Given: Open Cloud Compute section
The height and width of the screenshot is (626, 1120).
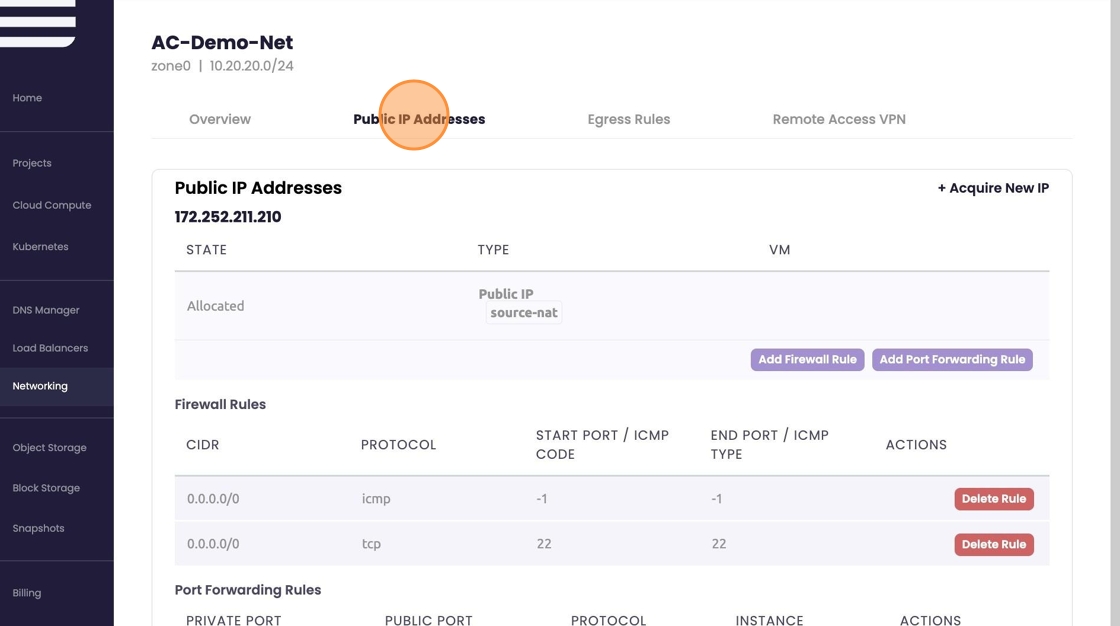Looking at the screenshot, I should pos(52,205).
